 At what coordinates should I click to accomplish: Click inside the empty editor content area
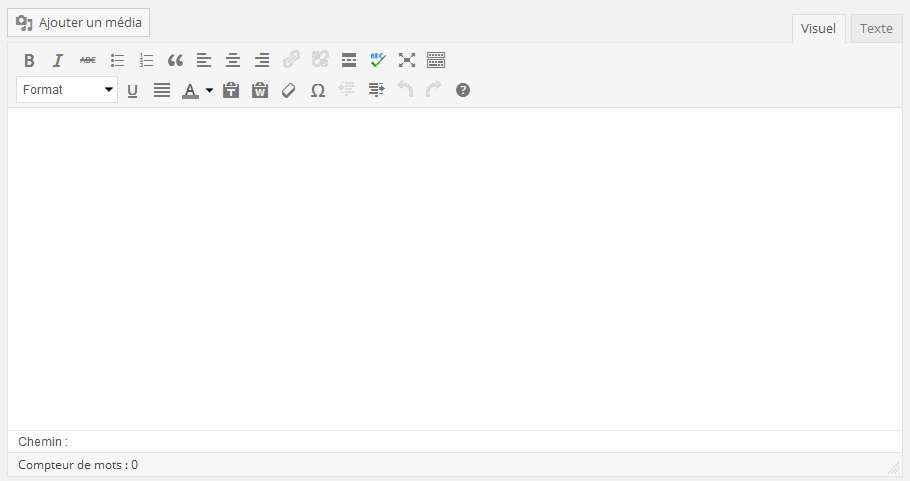[454, 268]
